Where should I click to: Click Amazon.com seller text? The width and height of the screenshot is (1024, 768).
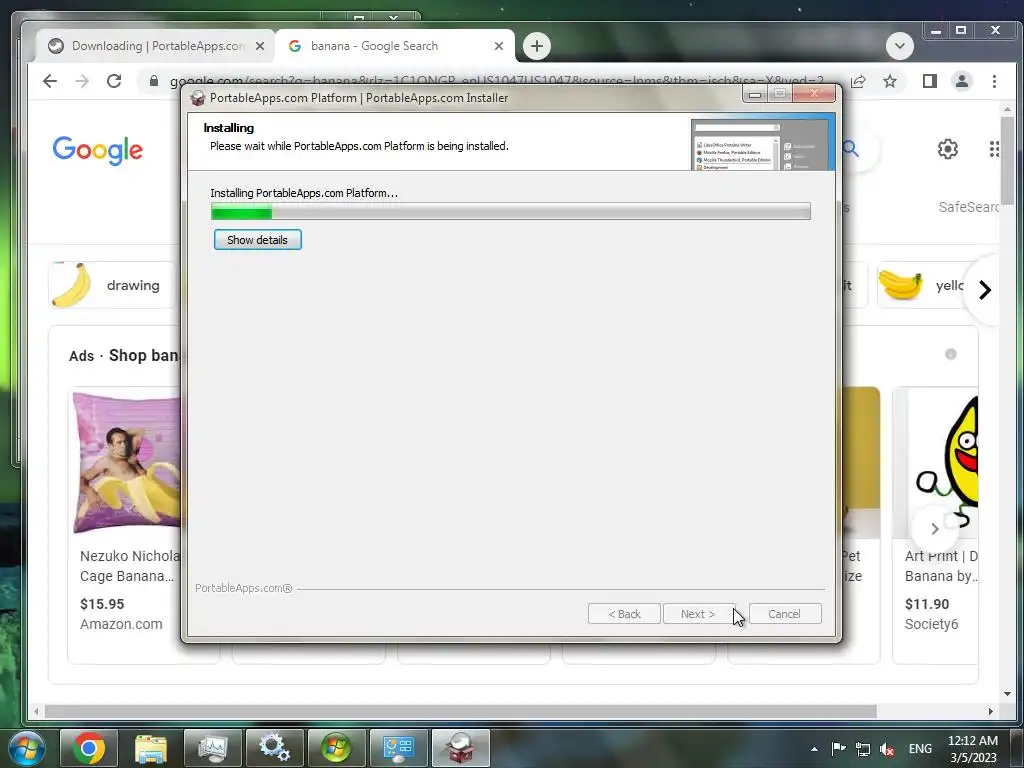click(x=121, y=624)
